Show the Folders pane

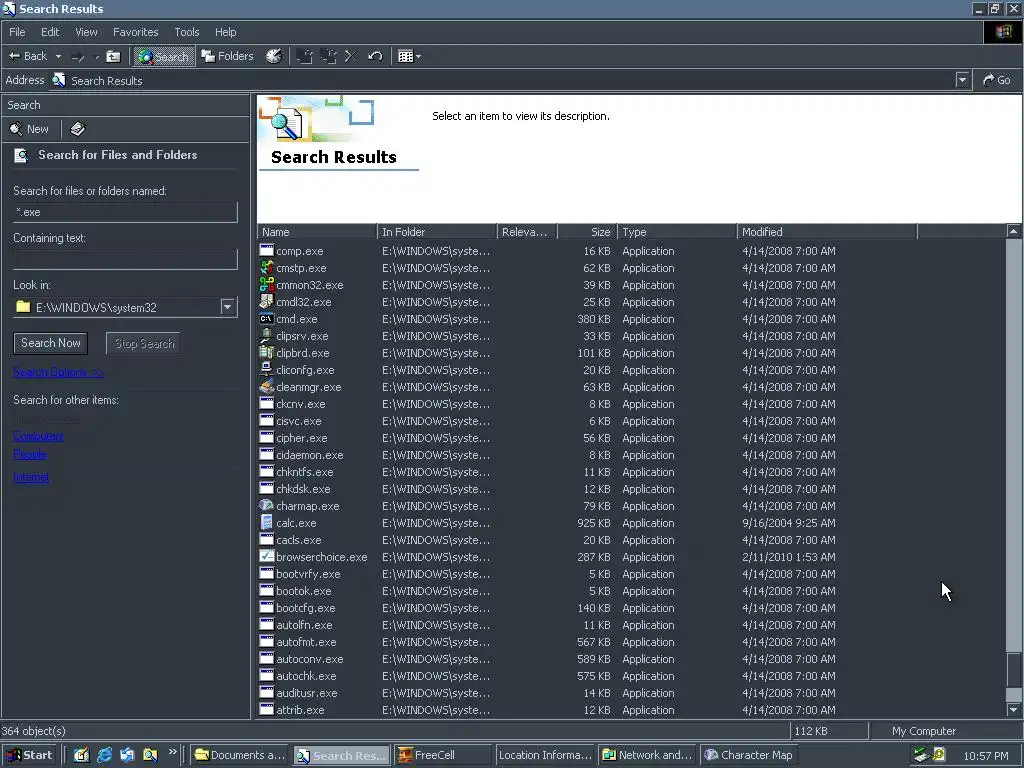pos(227,56)
